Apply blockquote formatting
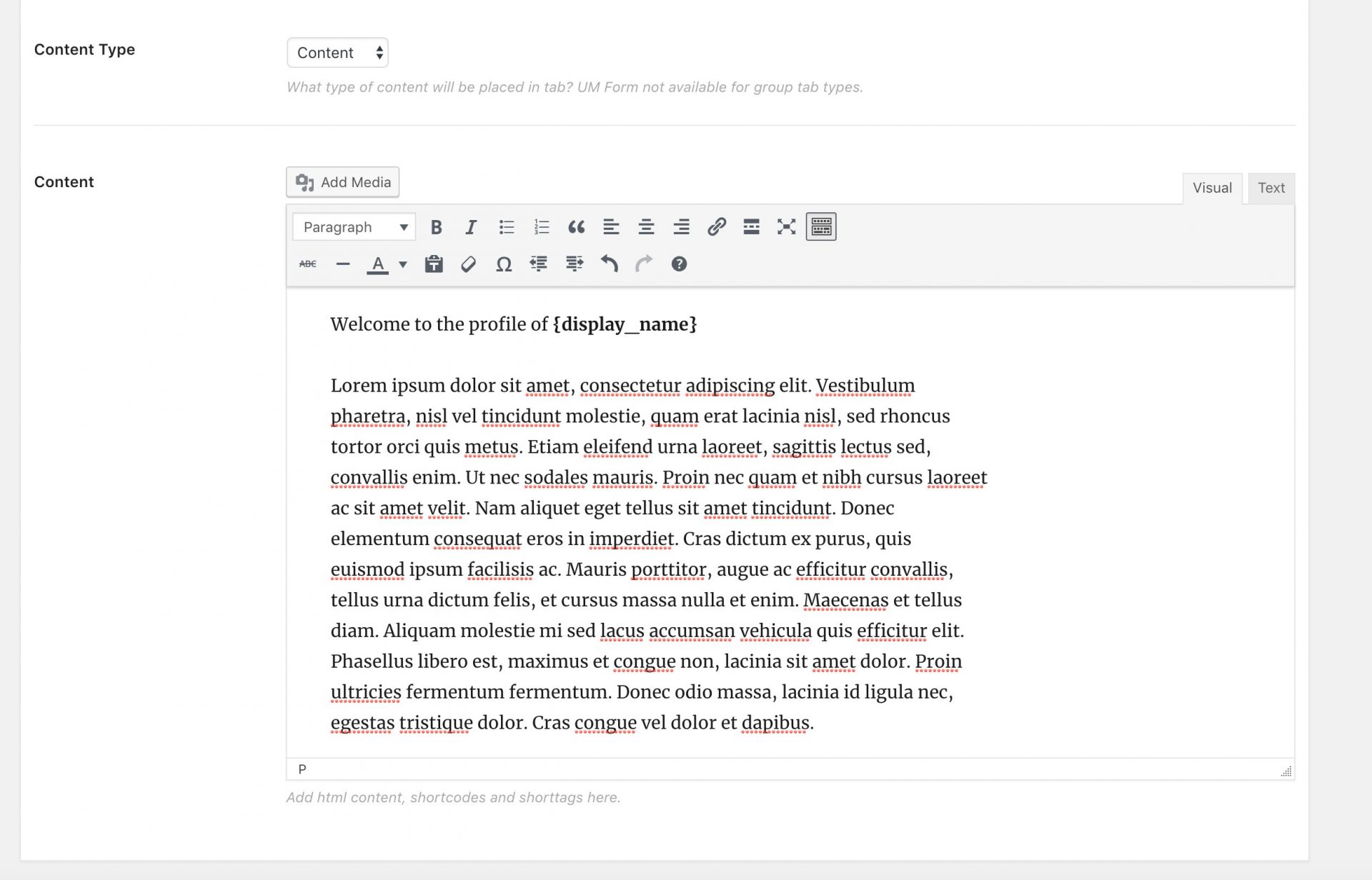This screenshot has width=1372, height=880. (577, 227)
